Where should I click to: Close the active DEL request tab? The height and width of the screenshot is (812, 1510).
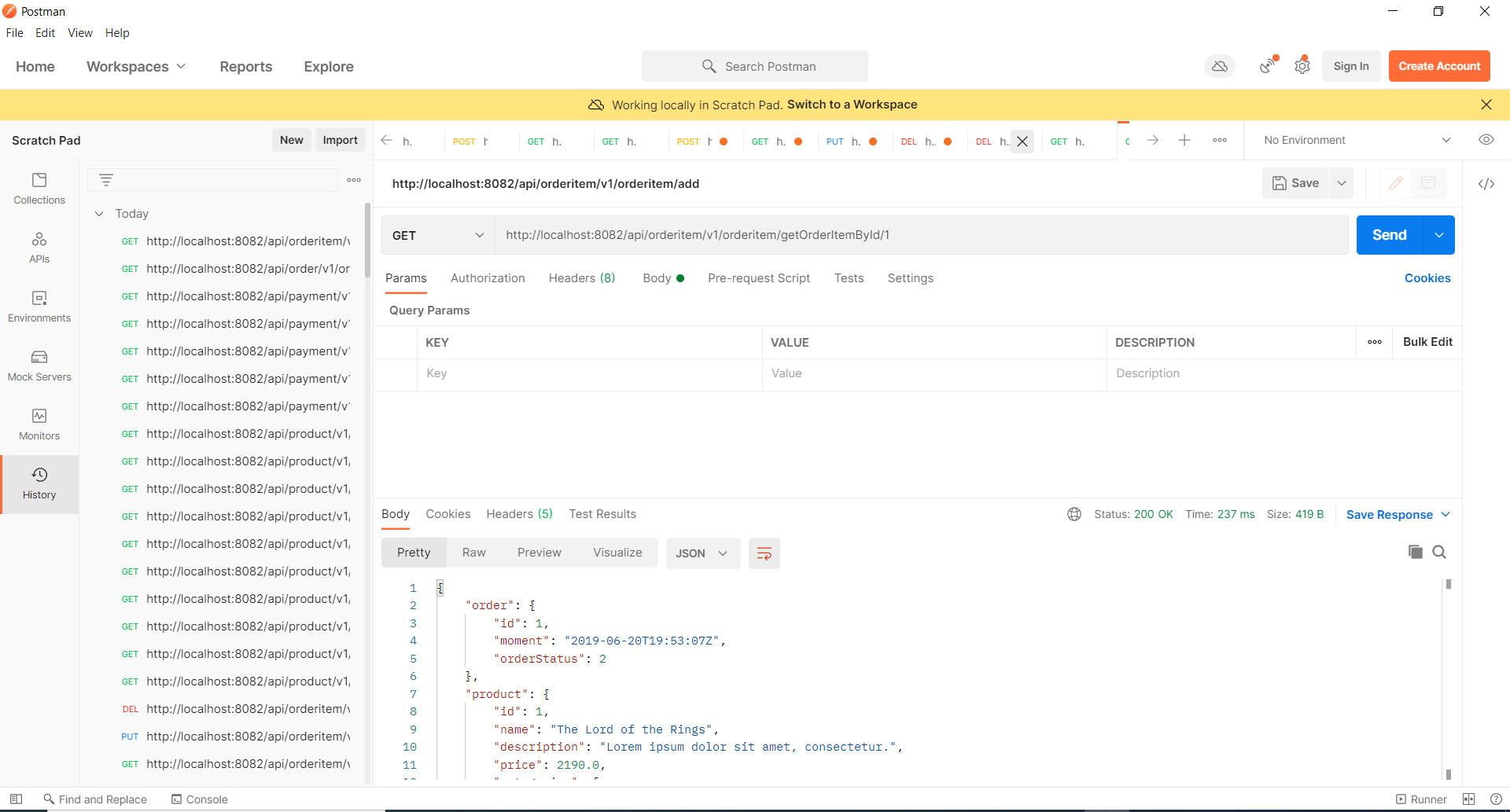coord(1022,141)
